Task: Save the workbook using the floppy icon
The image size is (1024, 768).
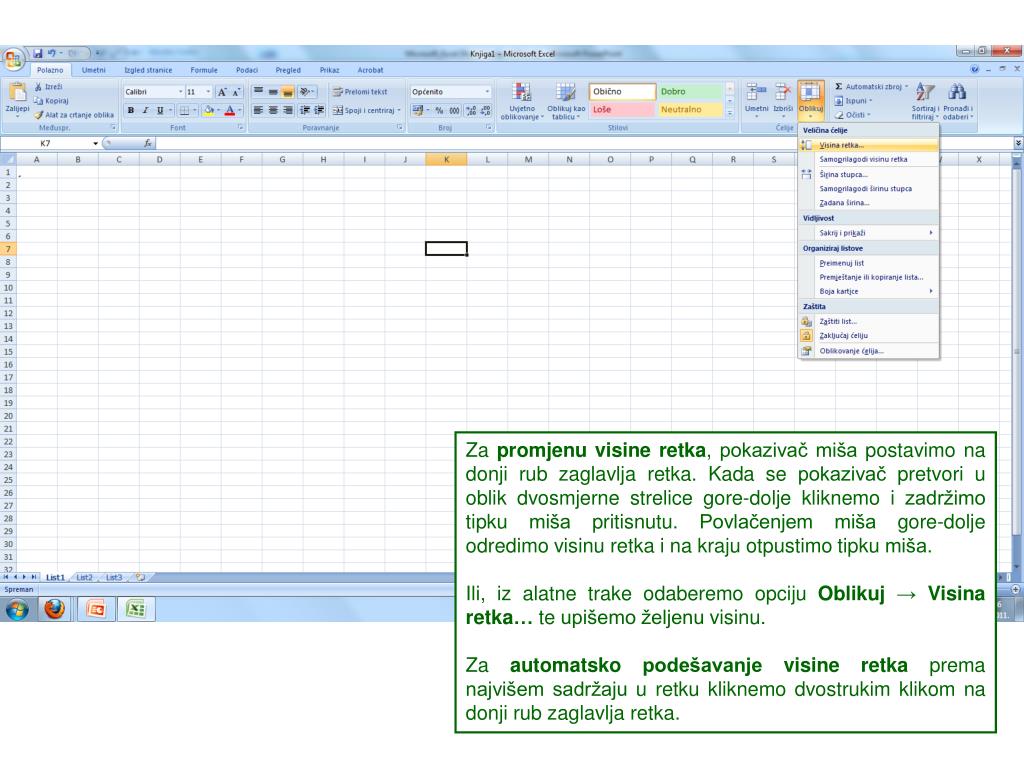Action: [x=38, y=54]
